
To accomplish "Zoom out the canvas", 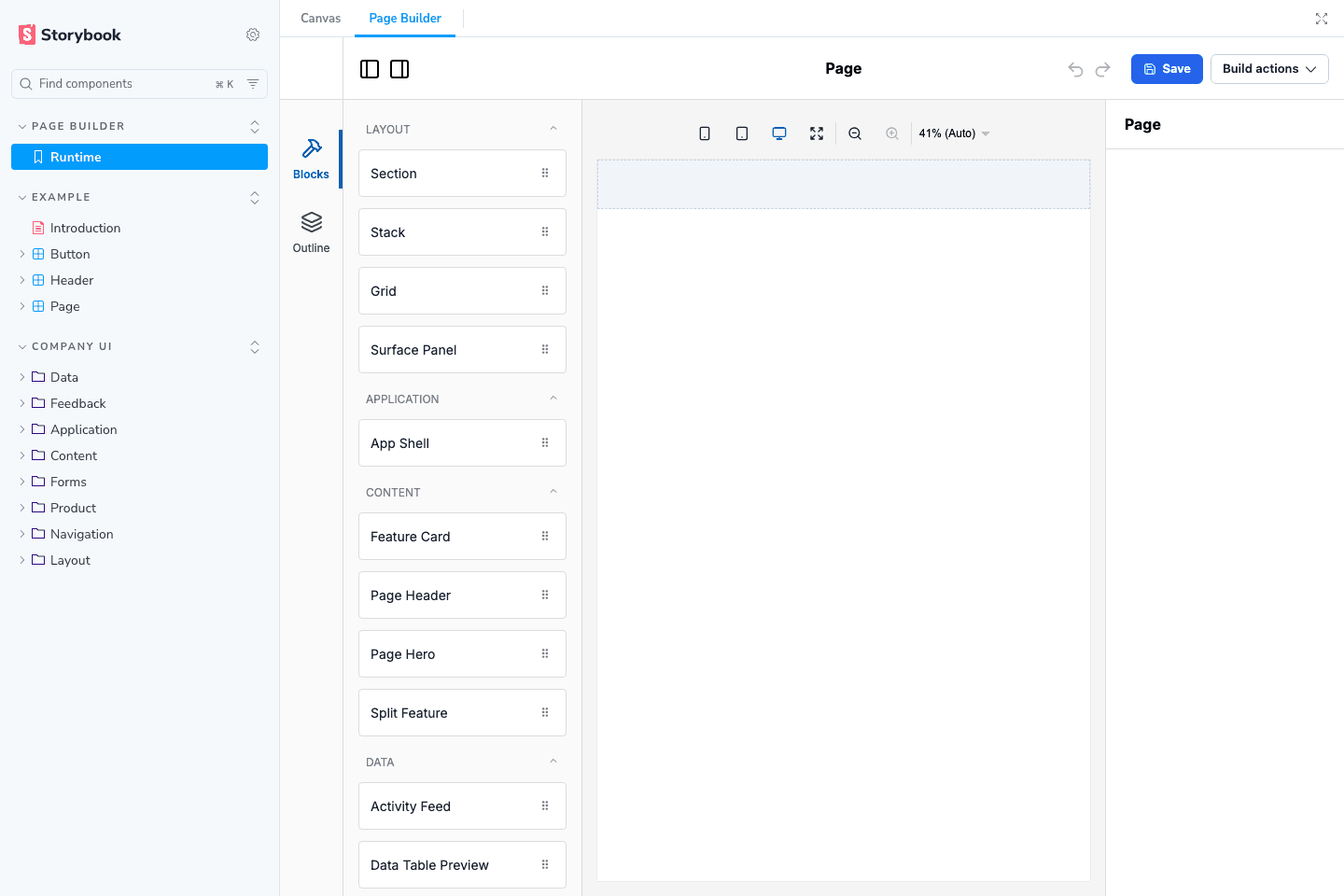I will [x=855, y=133].
